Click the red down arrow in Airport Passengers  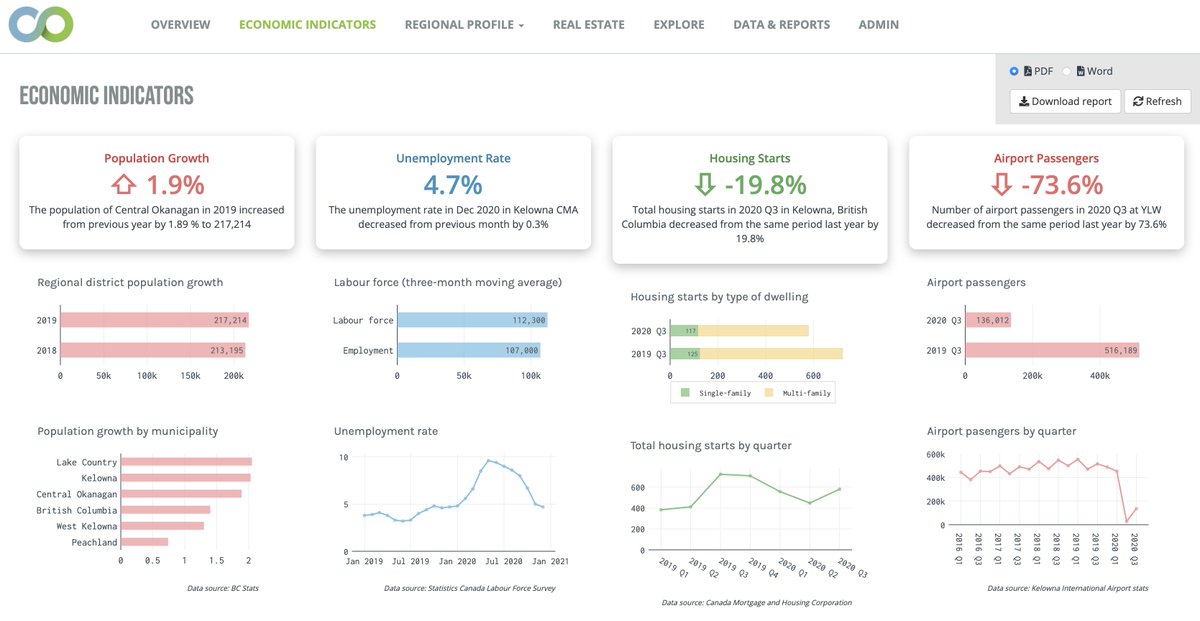[1001, 185]
